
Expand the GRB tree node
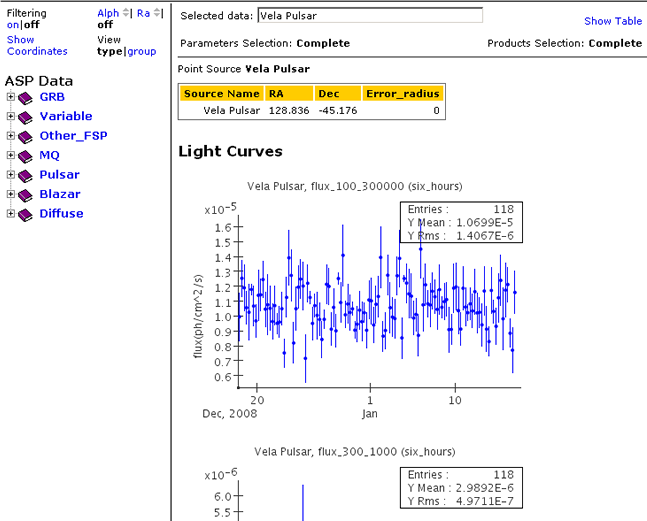11,97
